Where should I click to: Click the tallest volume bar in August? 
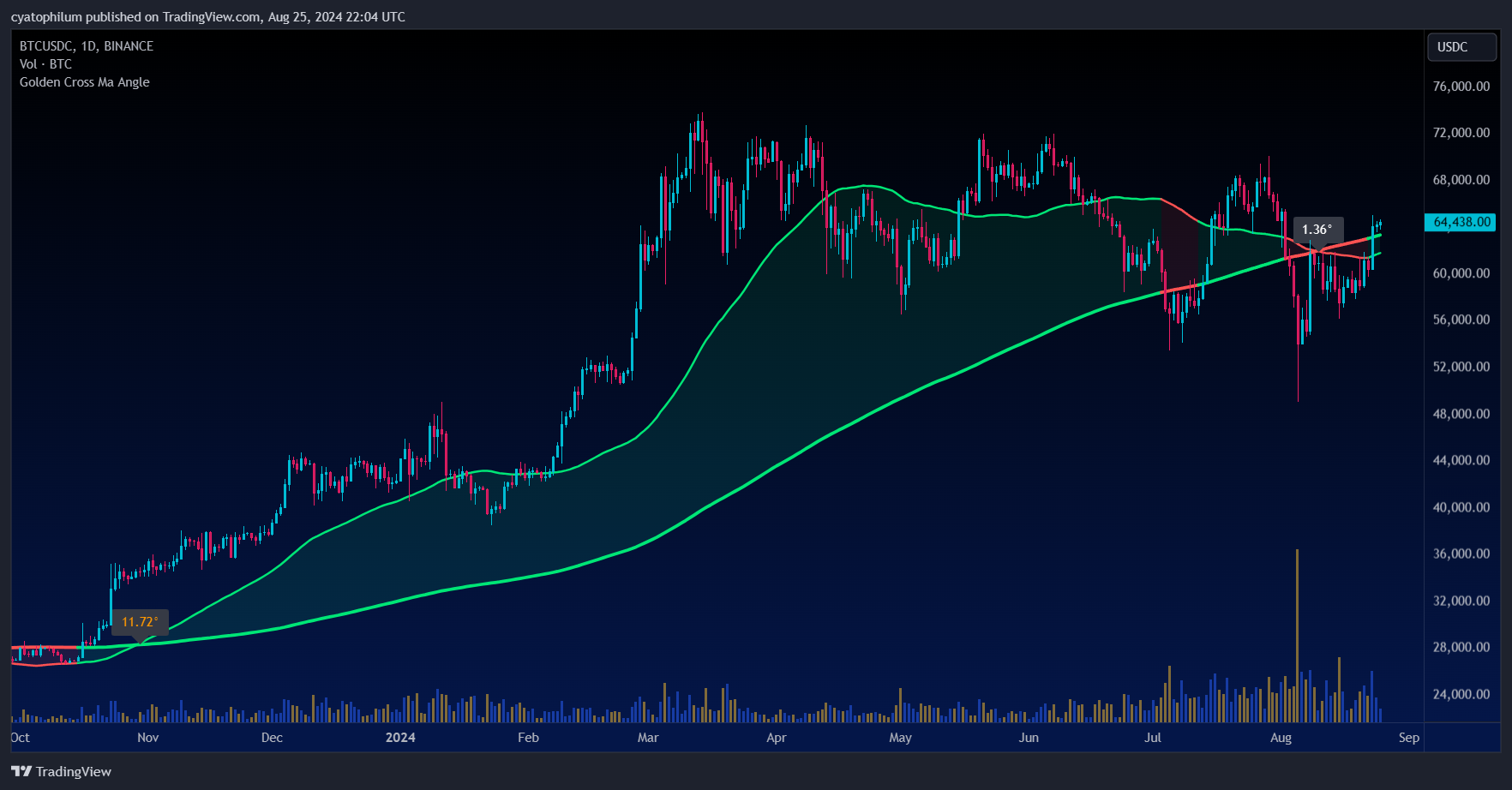click(1298, 636)
